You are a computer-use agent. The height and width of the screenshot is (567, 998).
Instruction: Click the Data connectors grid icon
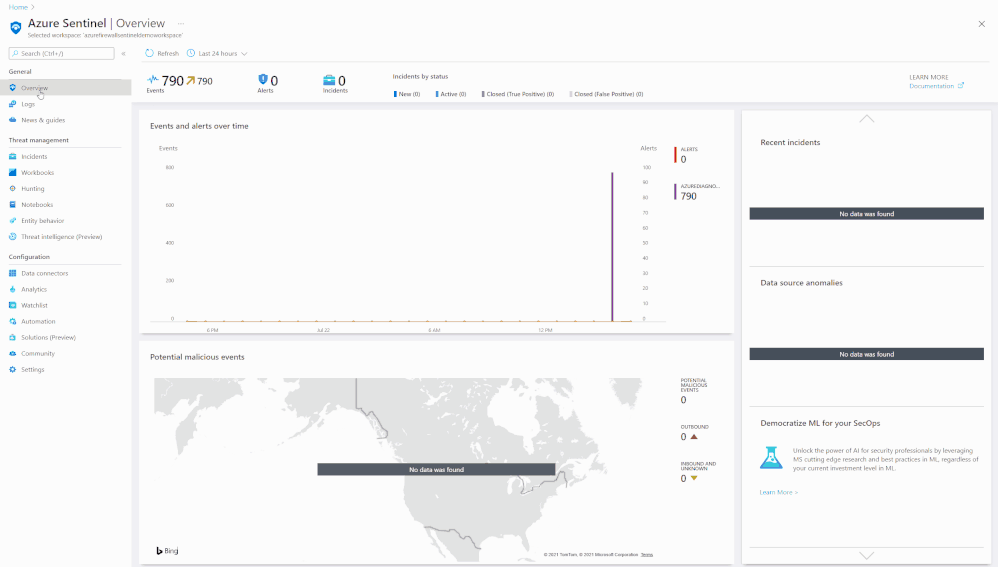coord(13,273)
